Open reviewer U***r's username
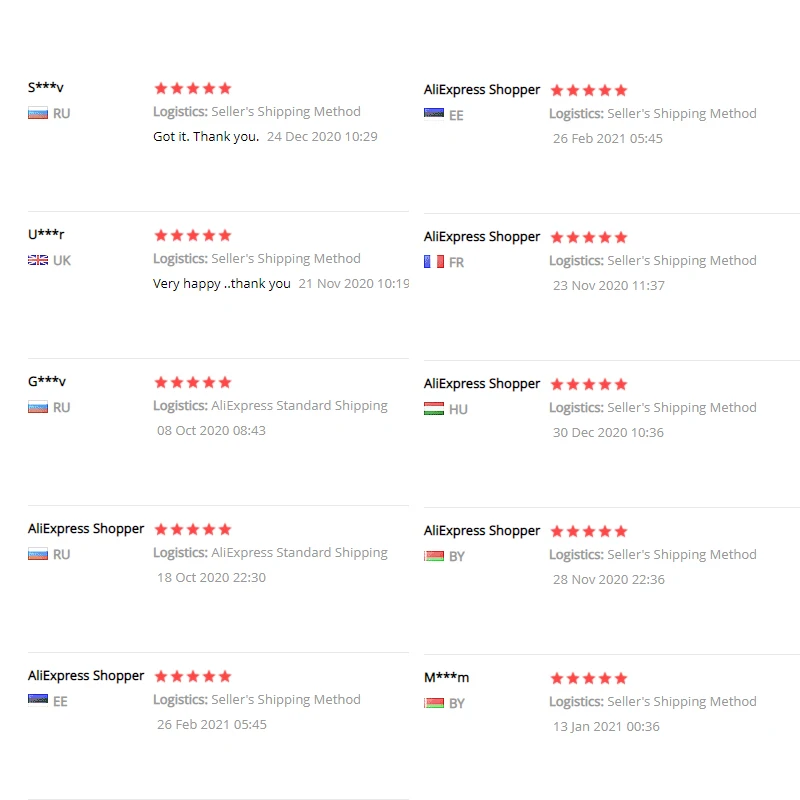The width and height of the screenshot is (800, 800). tap(46, 234)
